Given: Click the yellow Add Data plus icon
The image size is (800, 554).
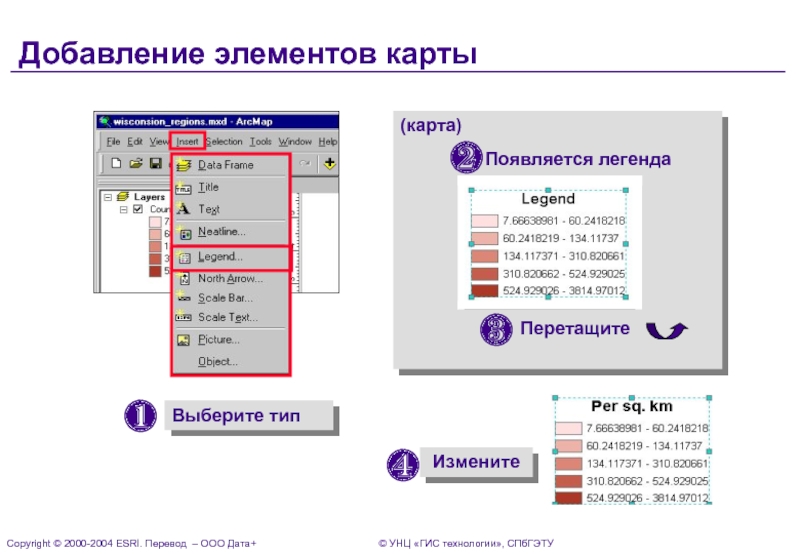Looking at the screenshot, I should coord(330,163).
